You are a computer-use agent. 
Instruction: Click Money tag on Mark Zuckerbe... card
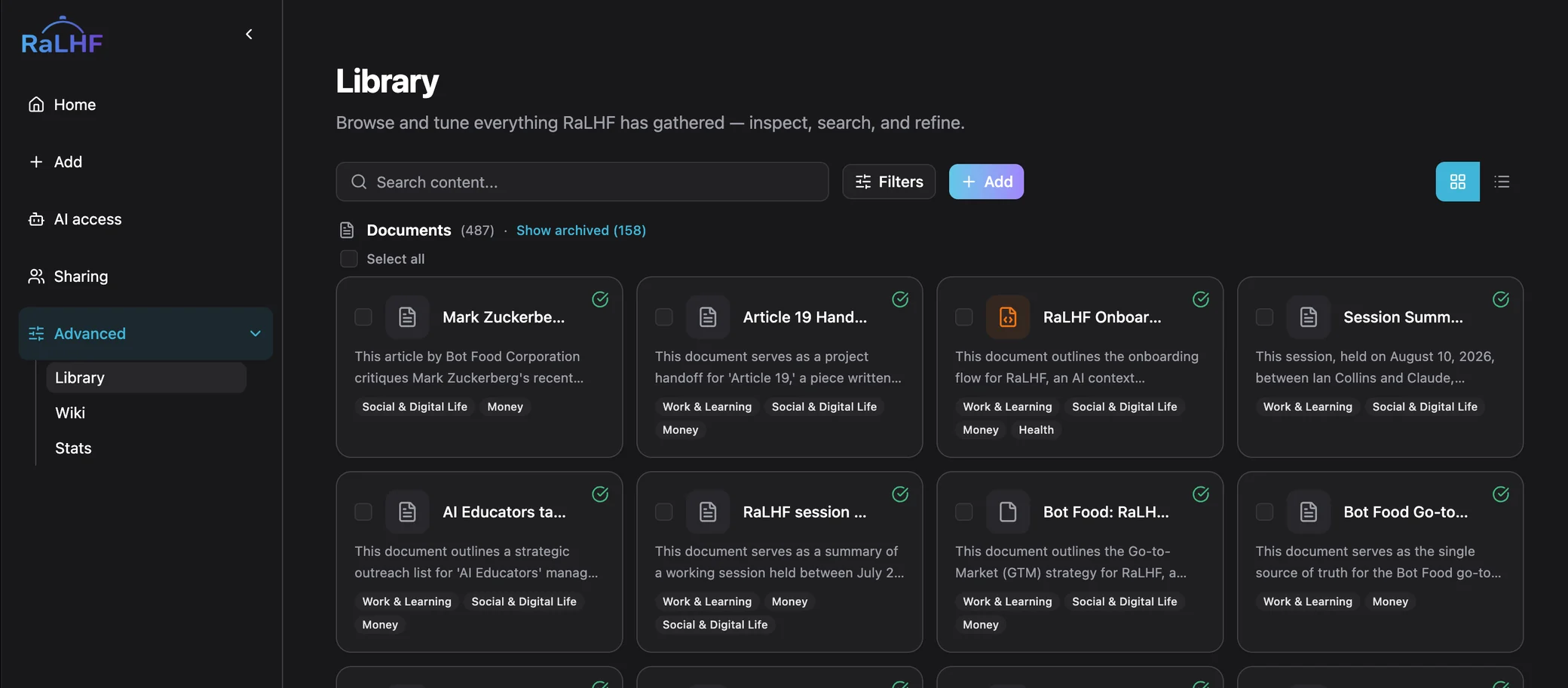505,407
